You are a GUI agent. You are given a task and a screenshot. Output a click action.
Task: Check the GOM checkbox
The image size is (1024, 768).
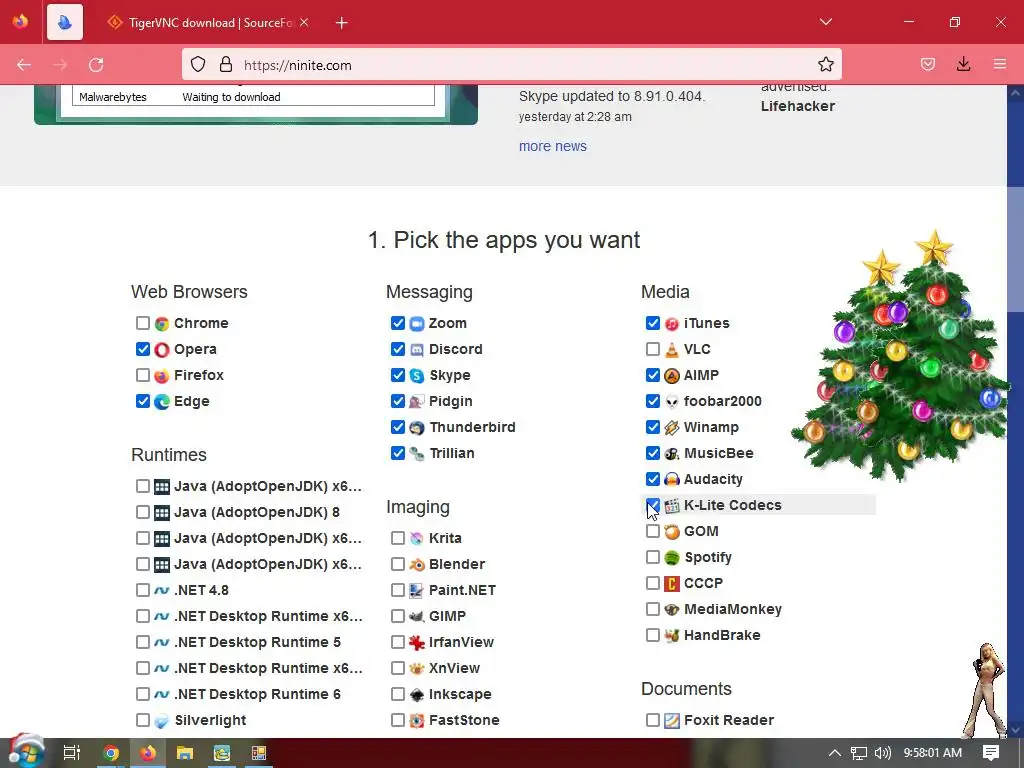coord(652,531)
